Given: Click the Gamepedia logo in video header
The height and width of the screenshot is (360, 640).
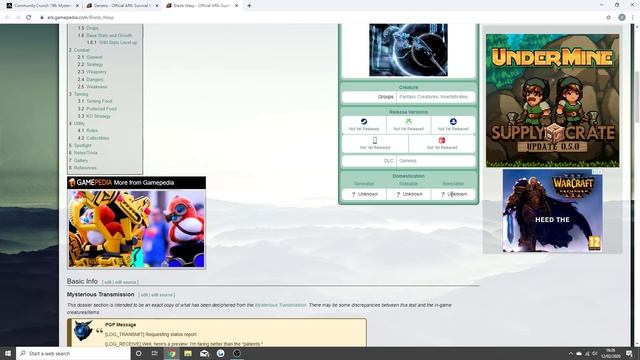Looking at the screenshot, I should point(90,182).
